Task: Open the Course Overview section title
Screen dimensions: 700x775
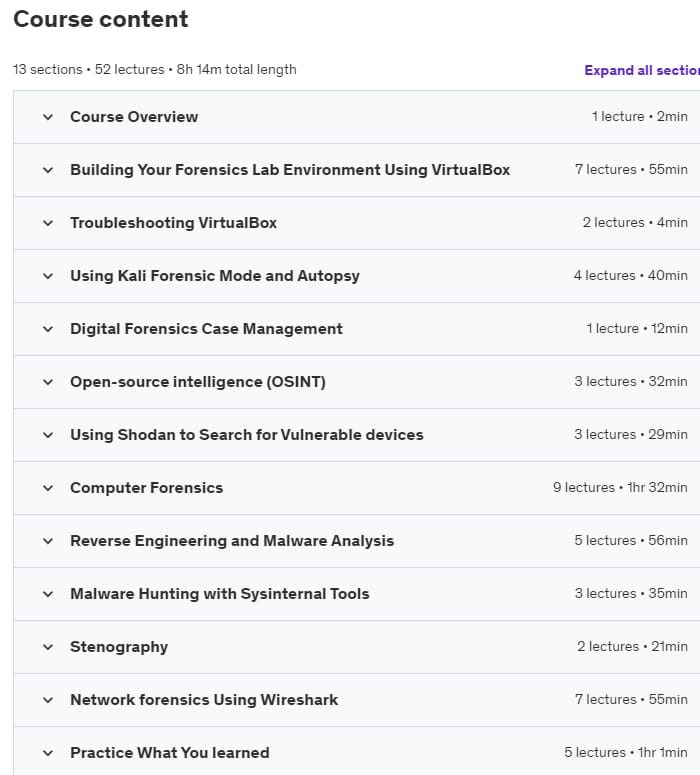Action: (134, 117)
